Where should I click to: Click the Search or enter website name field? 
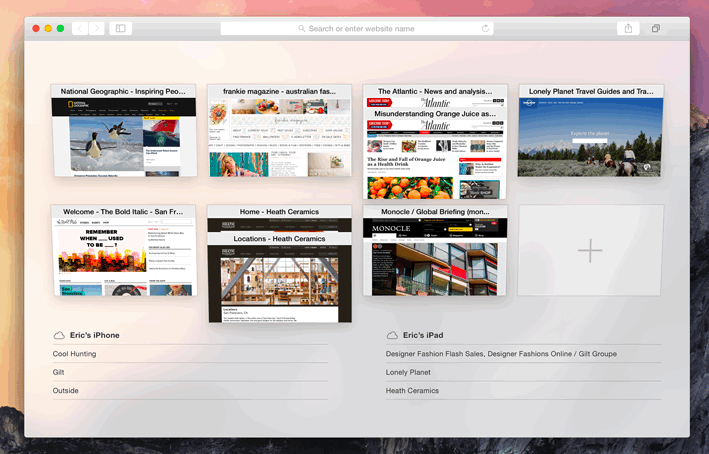(357, 28)
